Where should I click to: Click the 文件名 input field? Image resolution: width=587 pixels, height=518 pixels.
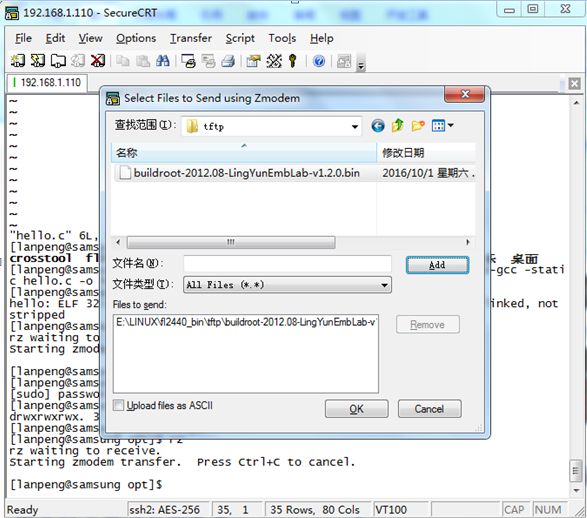point(287,264)
